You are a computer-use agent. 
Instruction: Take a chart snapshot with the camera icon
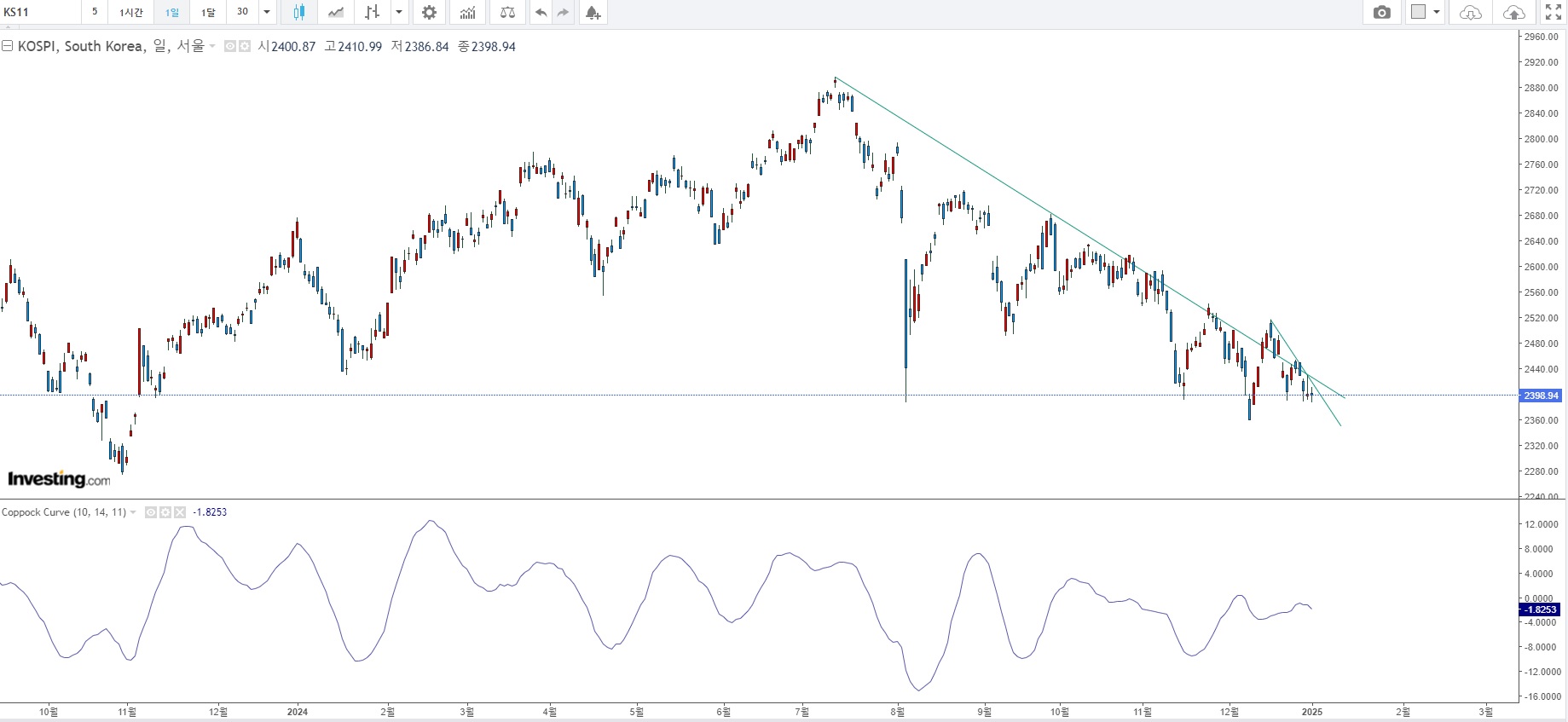pyautogui.click(x=1382, y=12)
